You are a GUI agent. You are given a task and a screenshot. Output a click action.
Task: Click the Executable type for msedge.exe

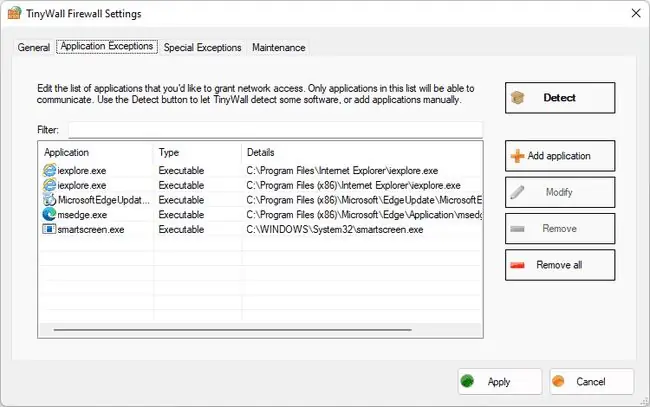[x=181, y=215]
